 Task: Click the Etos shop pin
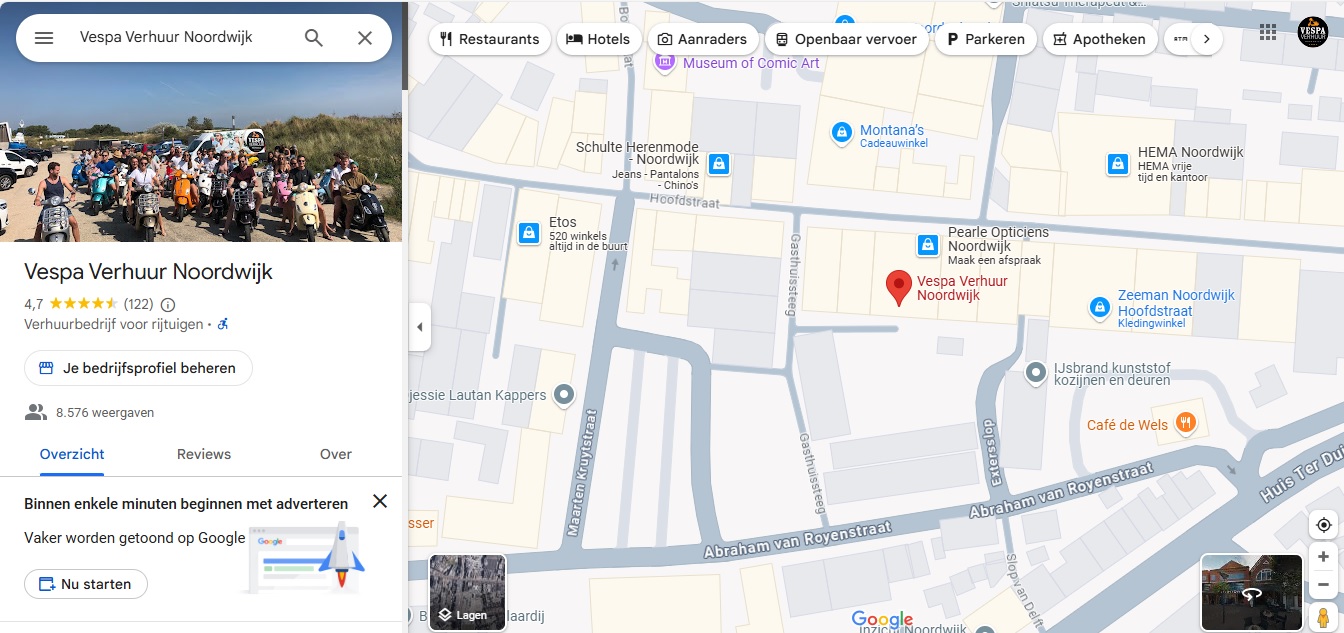(527, 233)
